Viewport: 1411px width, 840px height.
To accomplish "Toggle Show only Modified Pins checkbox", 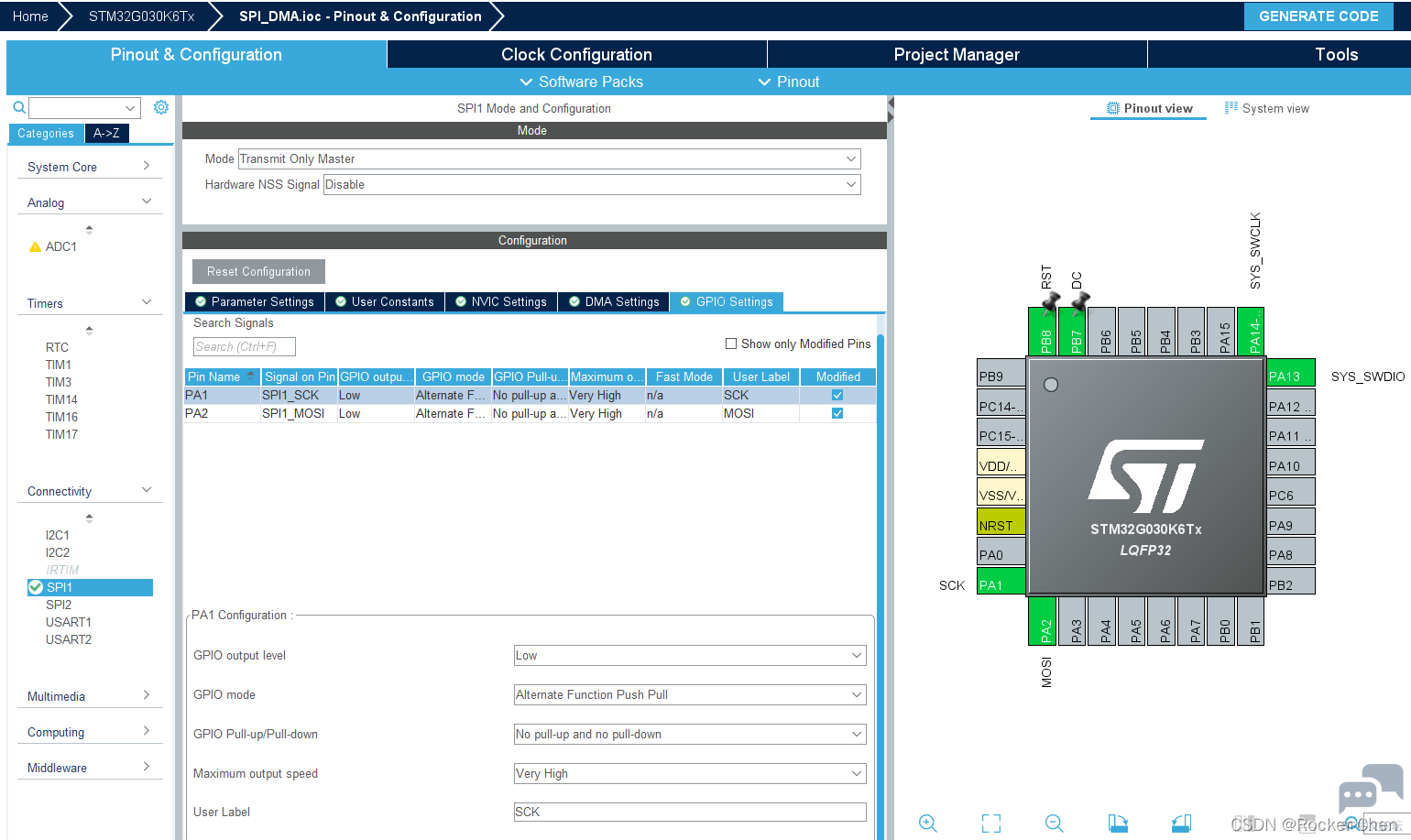I will click(731, 344).
